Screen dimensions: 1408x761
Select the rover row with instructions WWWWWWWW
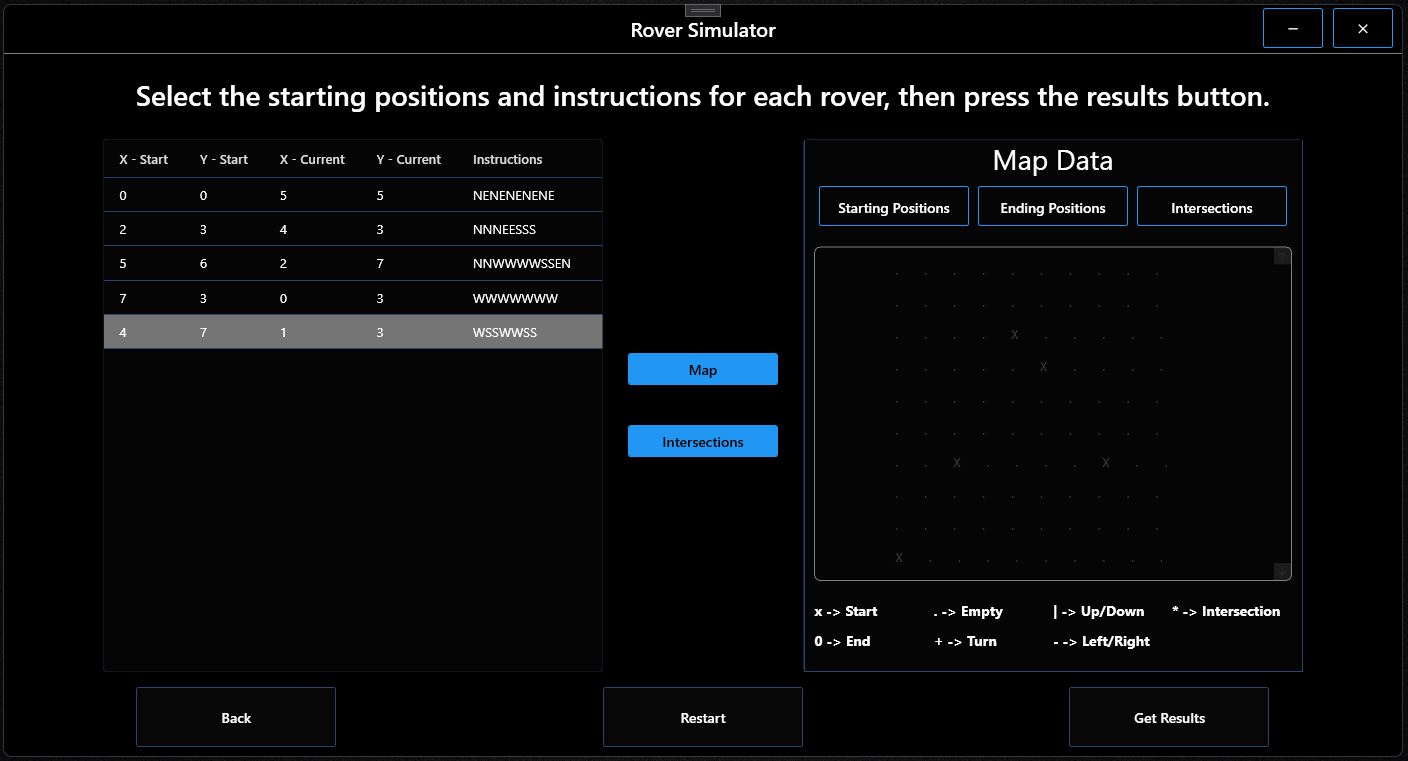tap(352, 297)
